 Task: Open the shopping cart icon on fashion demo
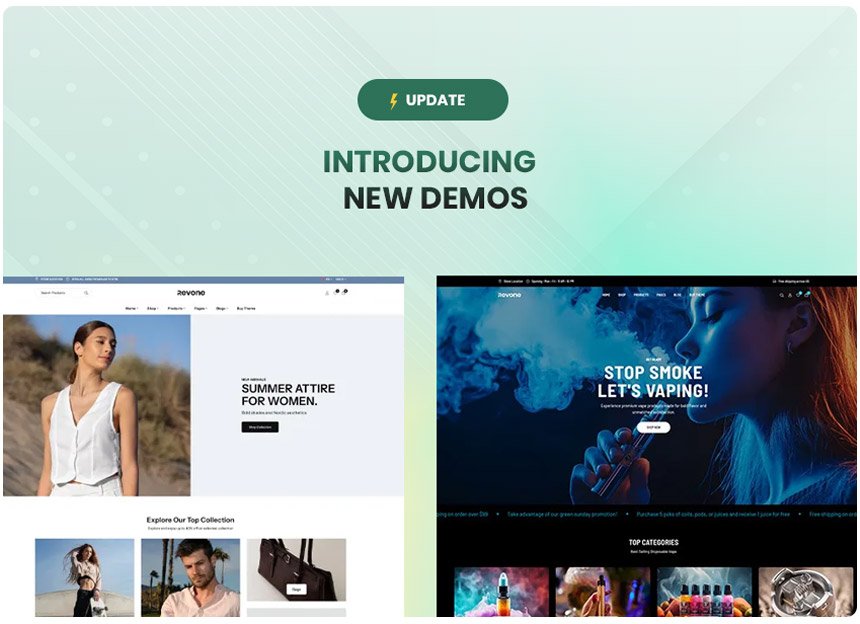click(345, 292)
